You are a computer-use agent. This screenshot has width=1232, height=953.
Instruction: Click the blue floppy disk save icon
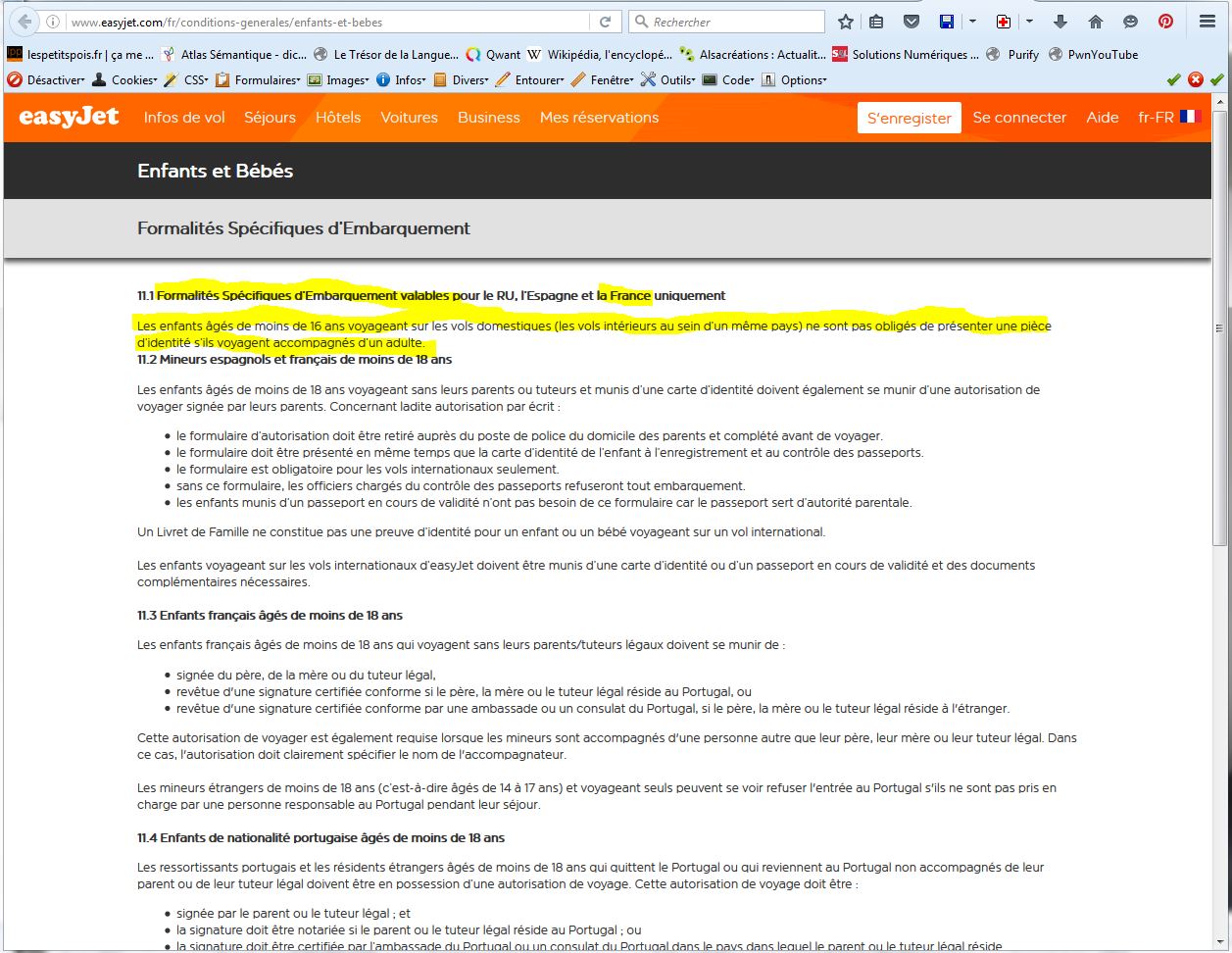(x=947, y=22)
